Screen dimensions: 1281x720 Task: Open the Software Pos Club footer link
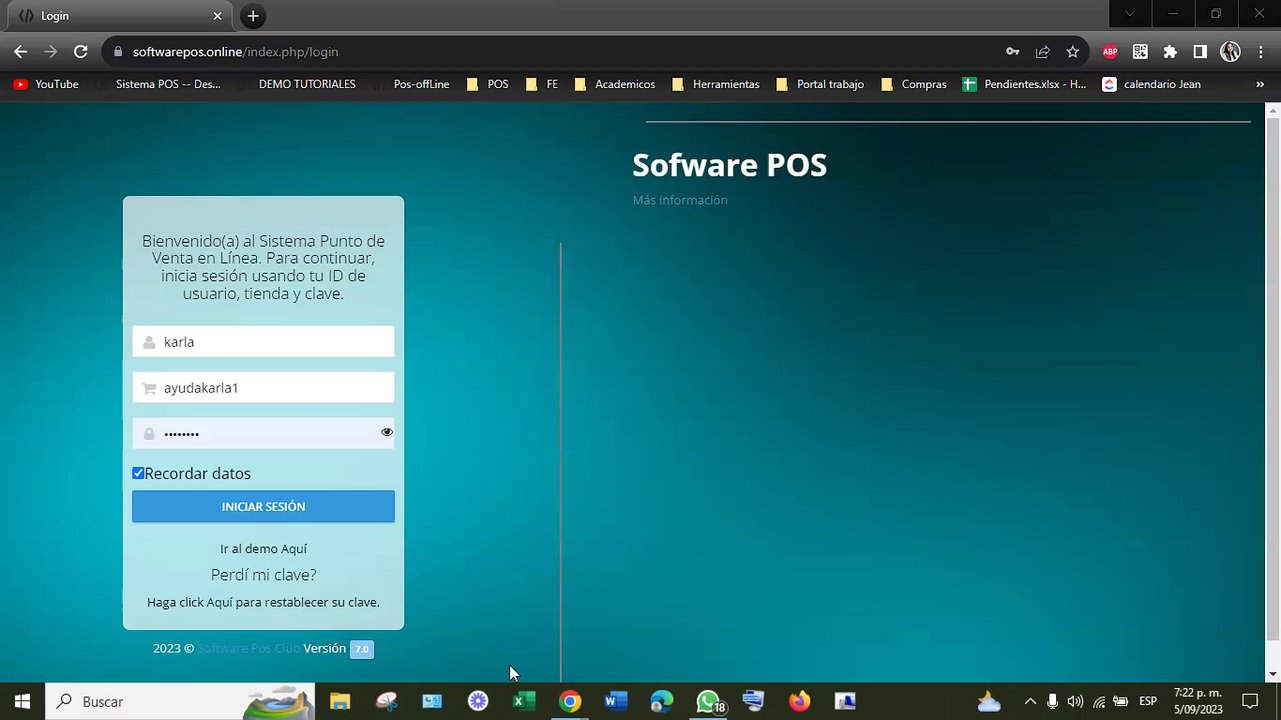pyautogui.click(x=248, y=648)
